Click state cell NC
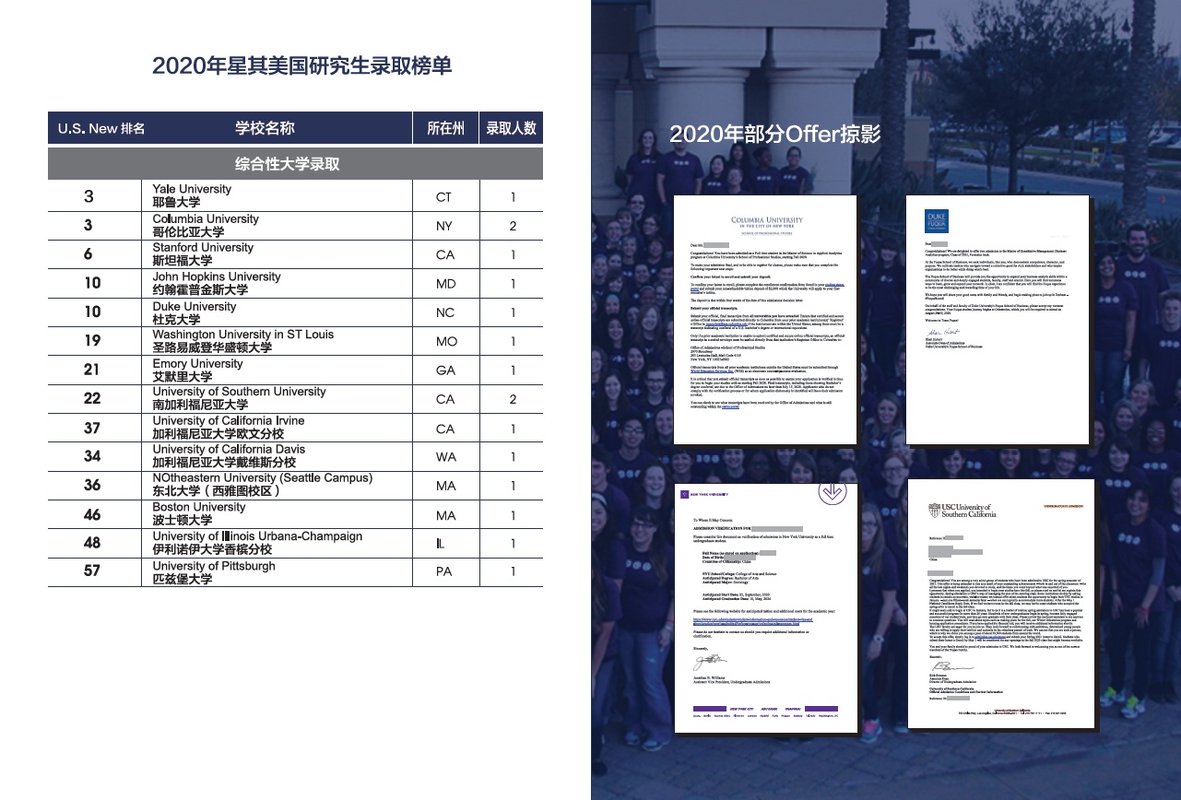This screenshot has height=800, width=1181. point(445,313)
